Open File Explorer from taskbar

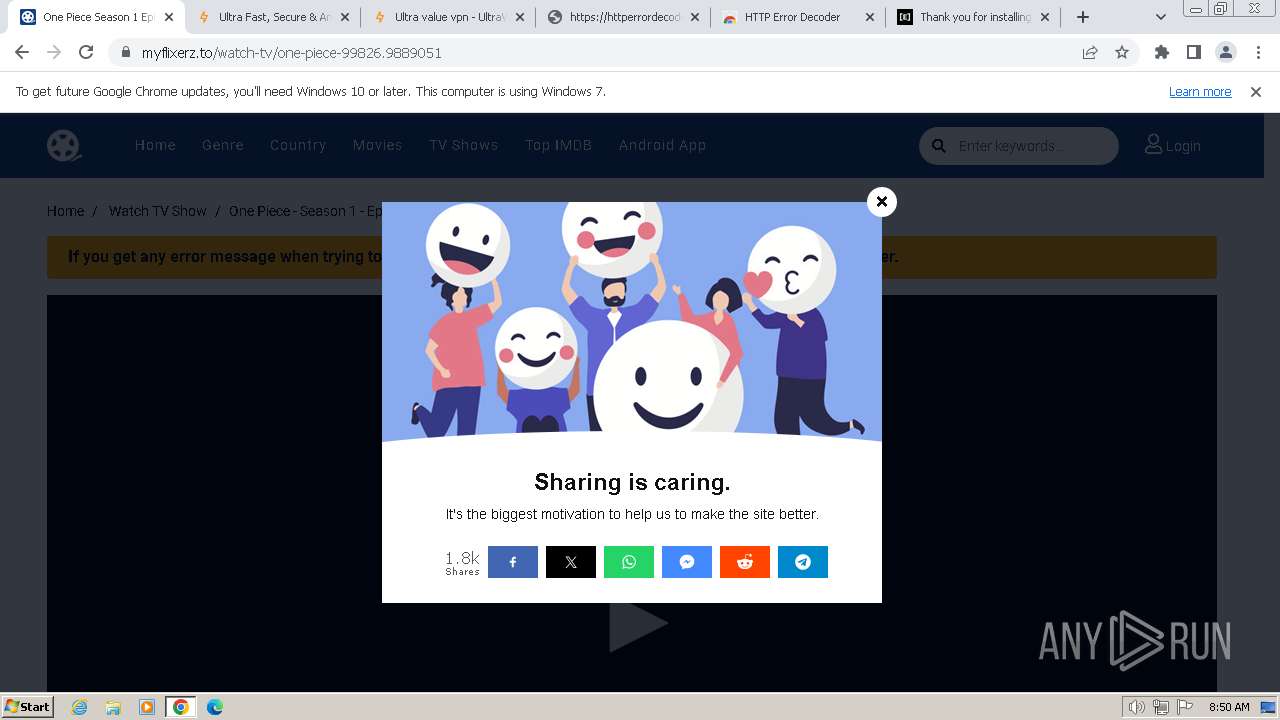113,707
